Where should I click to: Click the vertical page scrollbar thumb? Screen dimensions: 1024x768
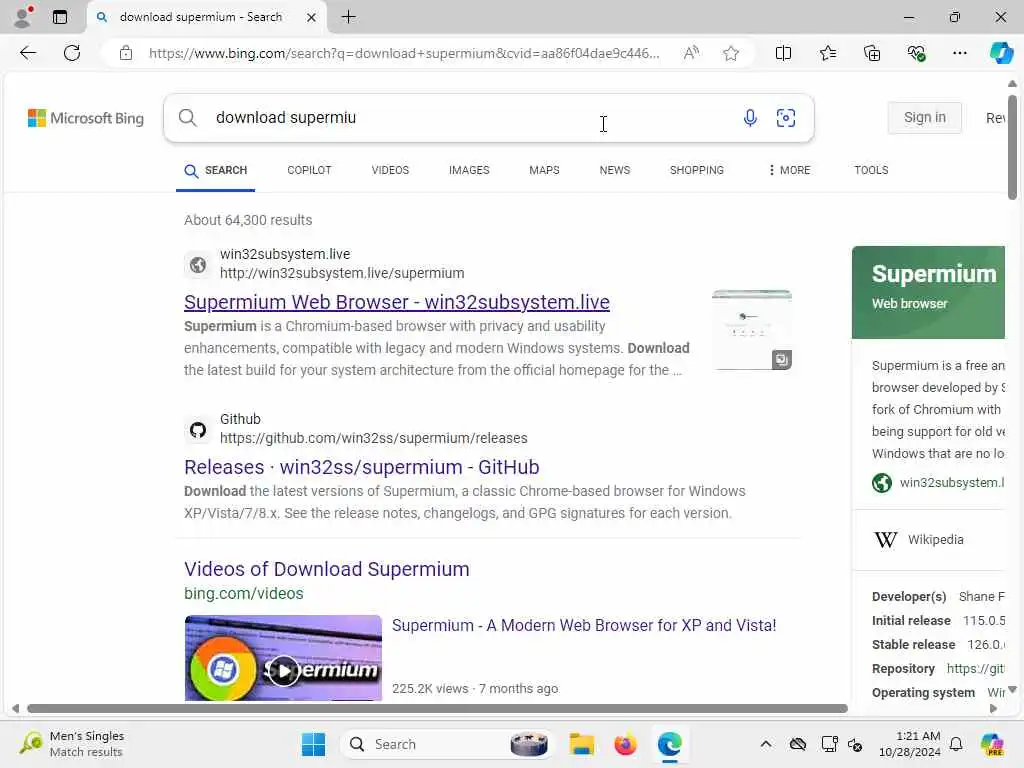[1012, 147]
